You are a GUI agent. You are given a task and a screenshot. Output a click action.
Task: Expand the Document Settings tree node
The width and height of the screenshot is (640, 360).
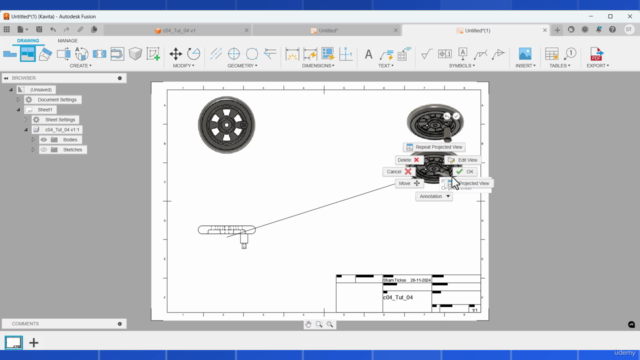point(18,100)
